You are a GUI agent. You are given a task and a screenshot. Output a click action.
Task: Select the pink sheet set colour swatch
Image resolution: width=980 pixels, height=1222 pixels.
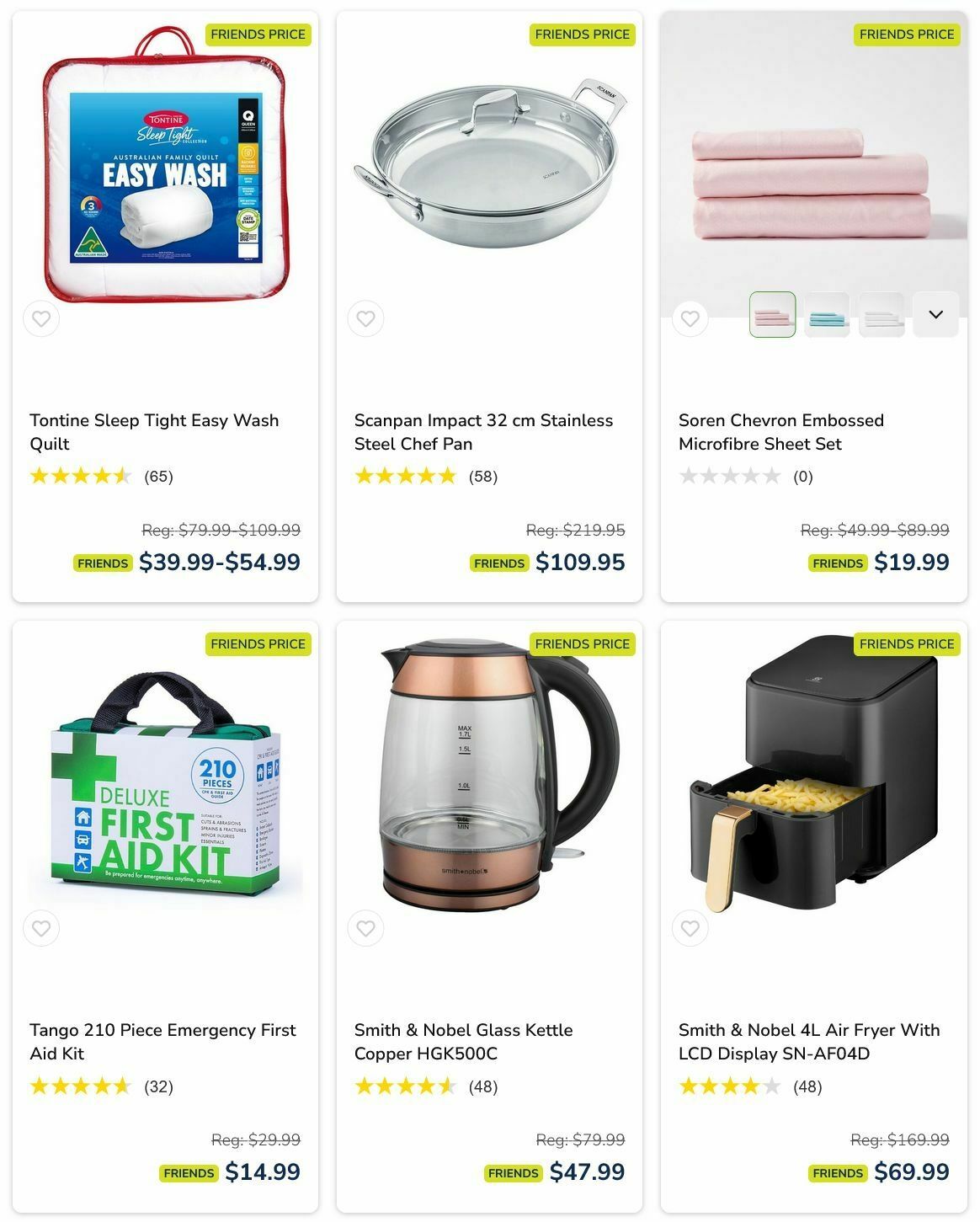(773, 315)
